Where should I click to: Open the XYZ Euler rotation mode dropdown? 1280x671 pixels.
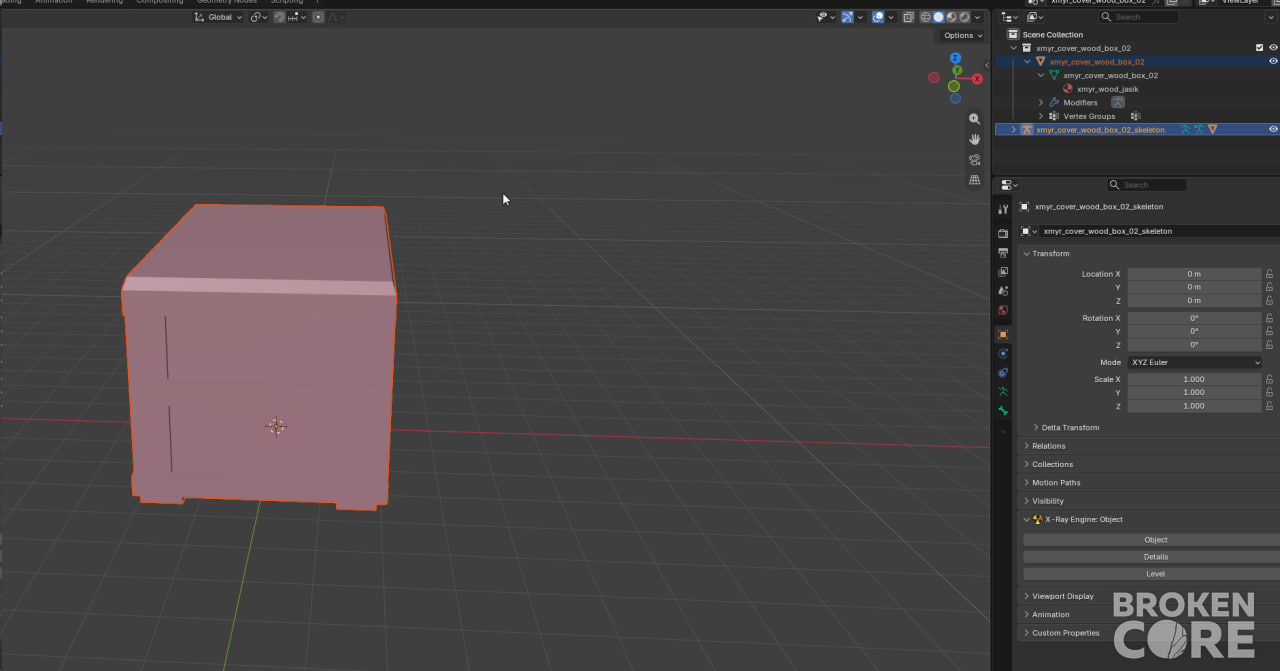[x=1194, y=362]
